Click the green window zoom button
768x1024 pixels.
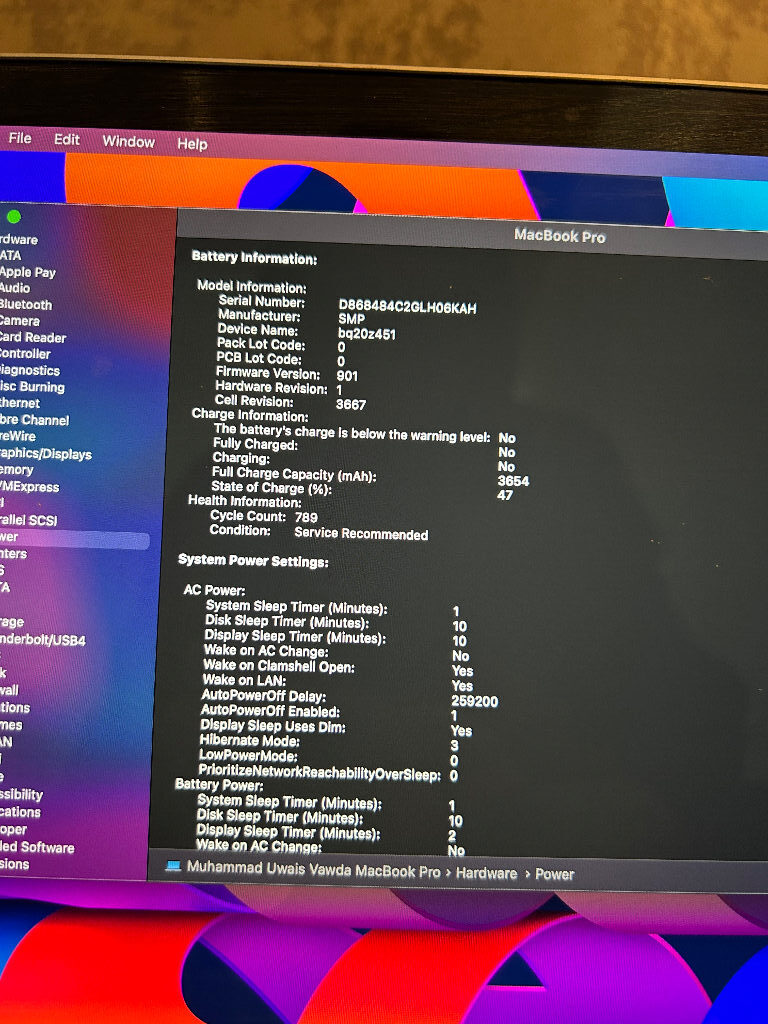click(13, 217)
